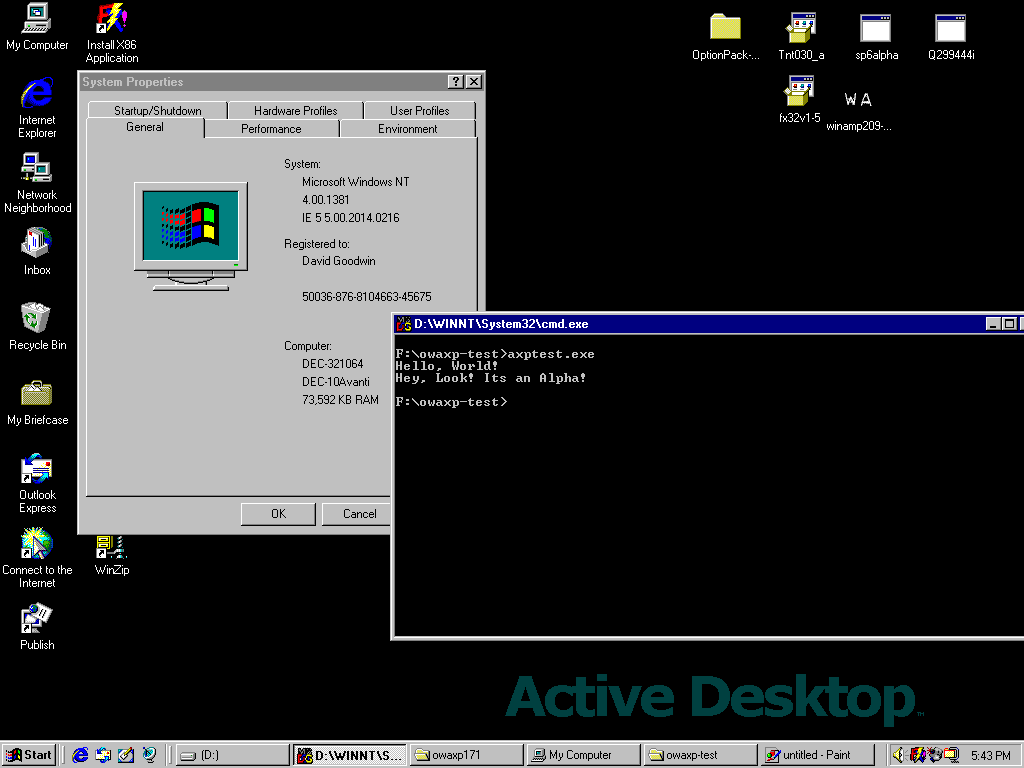Switch to the (D:) taskbar window
The image size is (1024, 768).
tap(232, 755)
